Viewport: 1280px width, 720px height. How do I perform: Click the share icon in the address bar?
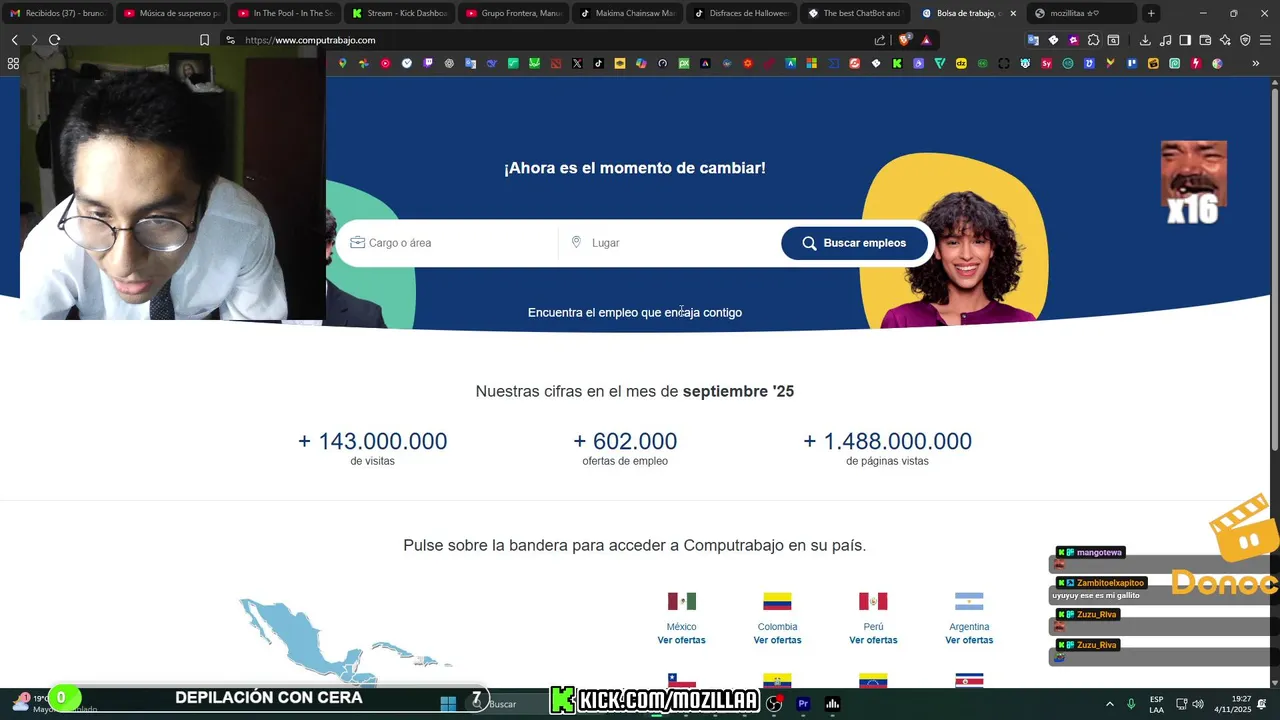coord(880,40)
